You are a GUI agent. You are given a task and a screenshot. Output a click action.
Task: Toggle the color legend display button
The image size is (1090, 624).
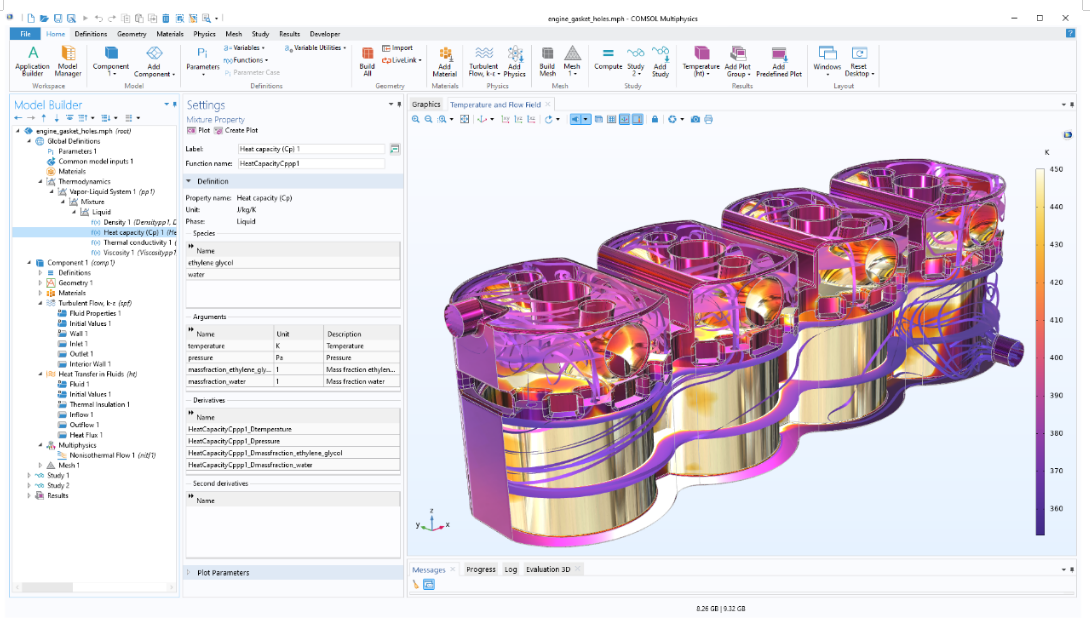[637, 120]
